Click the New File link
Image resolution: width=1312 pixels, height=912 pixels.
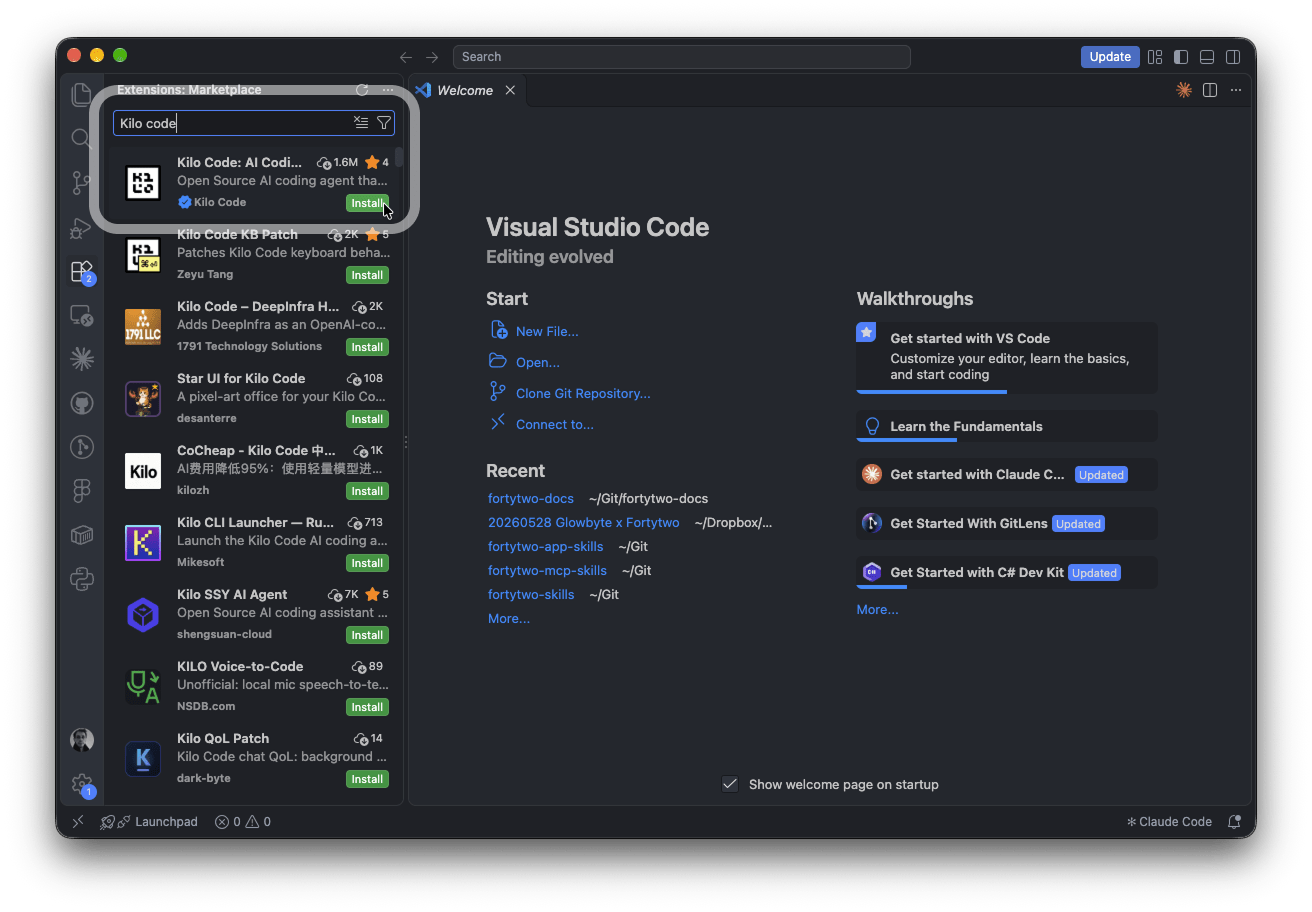(x=547, y=331)
